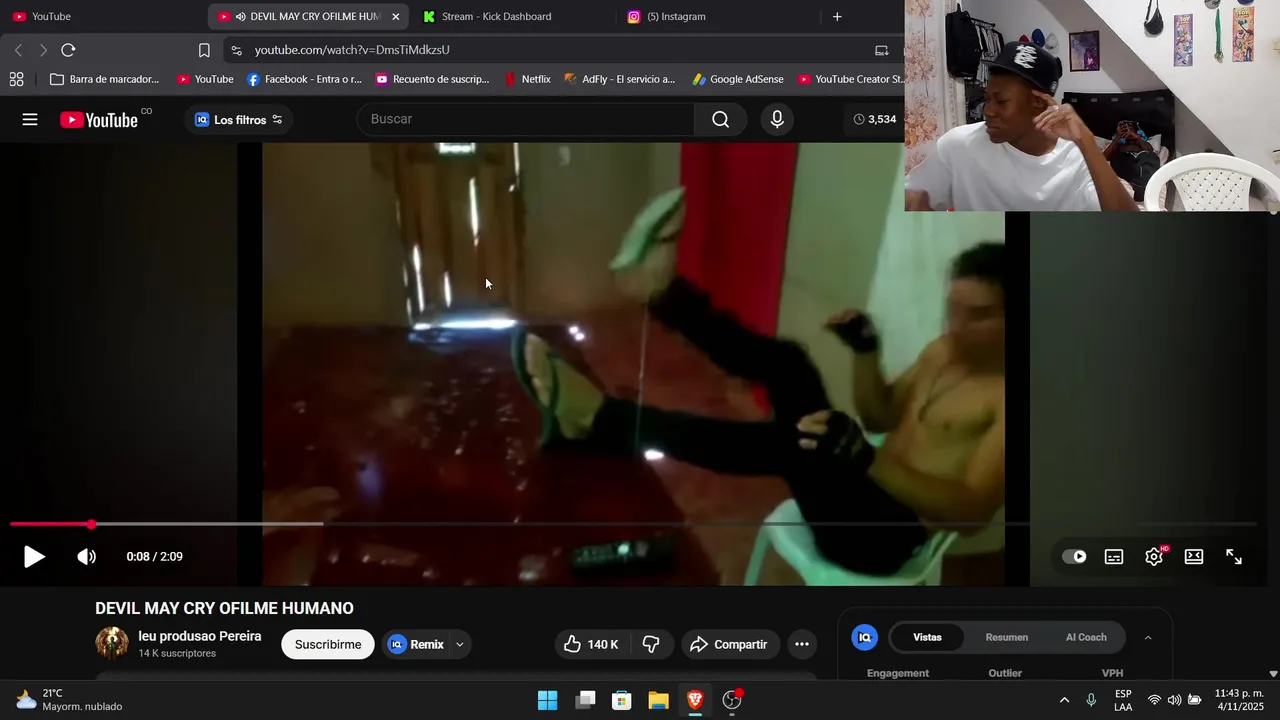Open Microsoft Store from taskbar

622,700
